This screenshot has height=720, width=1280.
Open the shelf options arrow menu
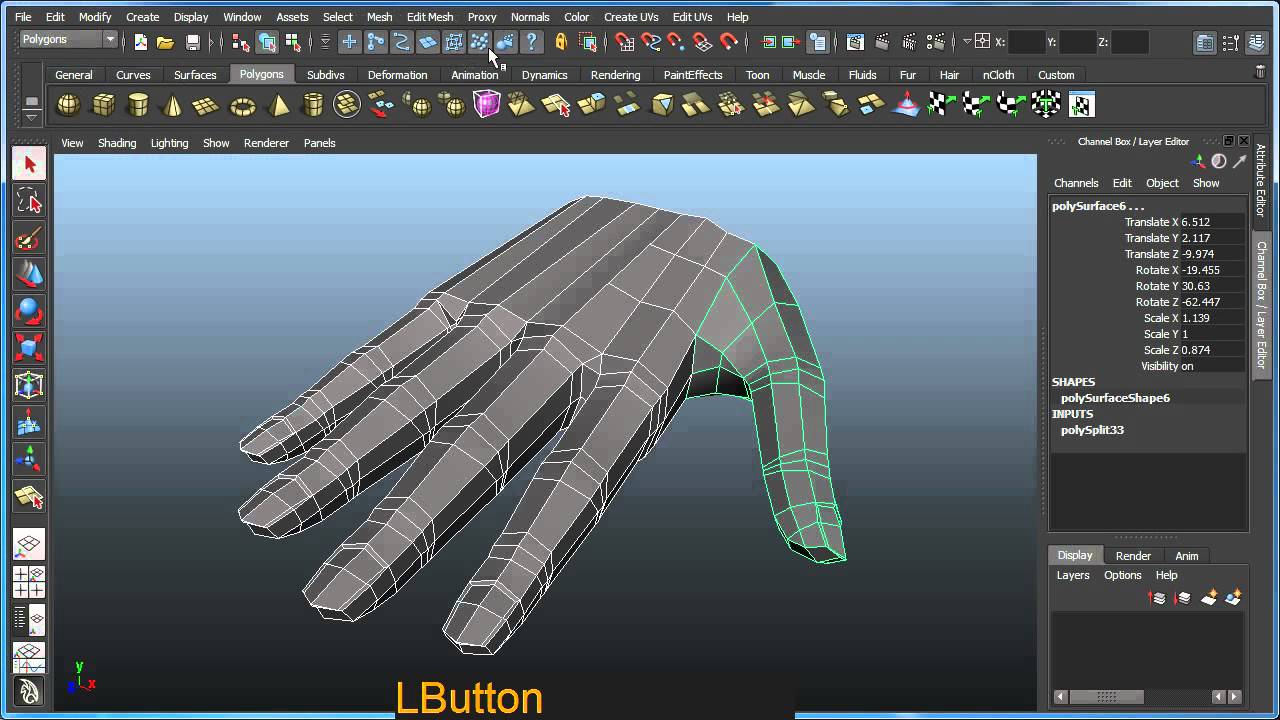click(32, 116)
